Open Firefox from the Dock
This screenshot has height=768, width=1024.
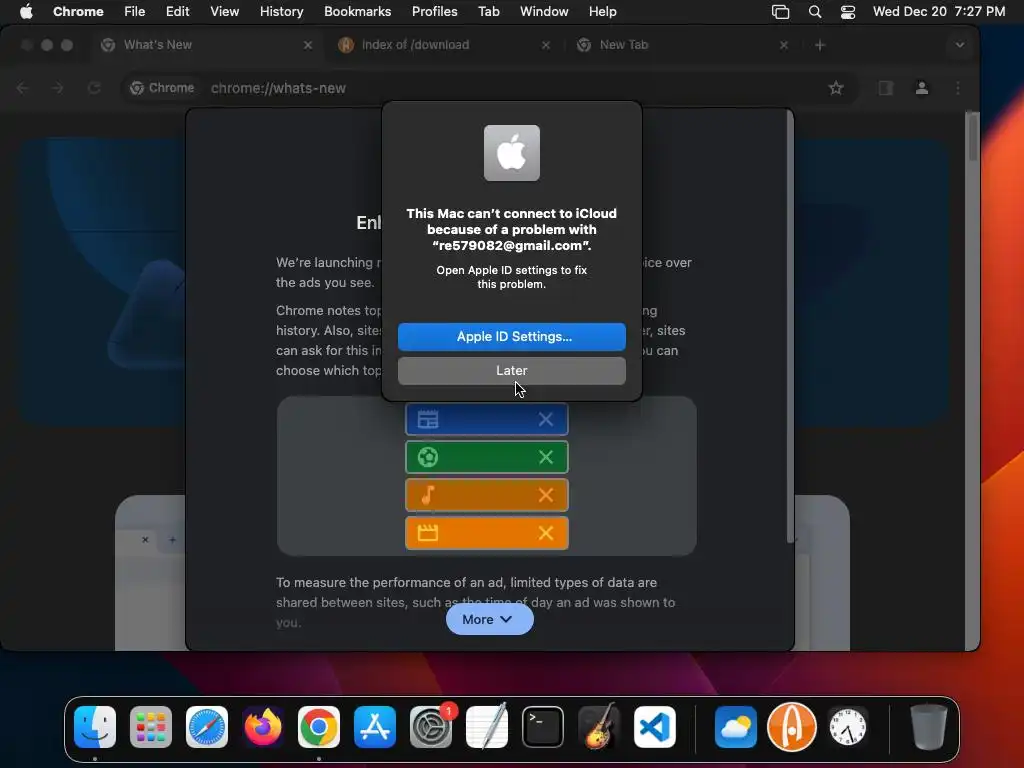(263, 727)
